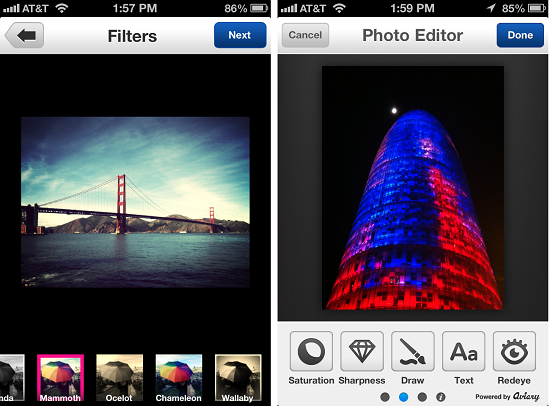Viewport: 550px width, 406px height.
Task: Switch to third tools page dot
Action: tap(422, 397)
